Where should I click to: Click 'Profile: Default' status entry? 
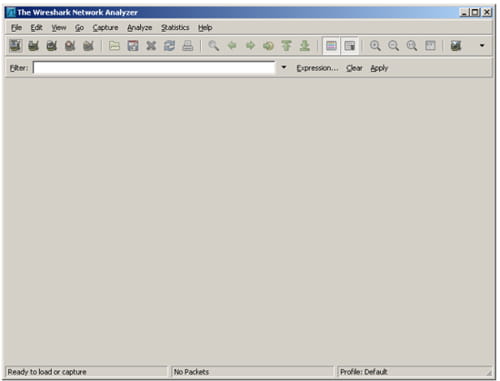tap(364, 372)
